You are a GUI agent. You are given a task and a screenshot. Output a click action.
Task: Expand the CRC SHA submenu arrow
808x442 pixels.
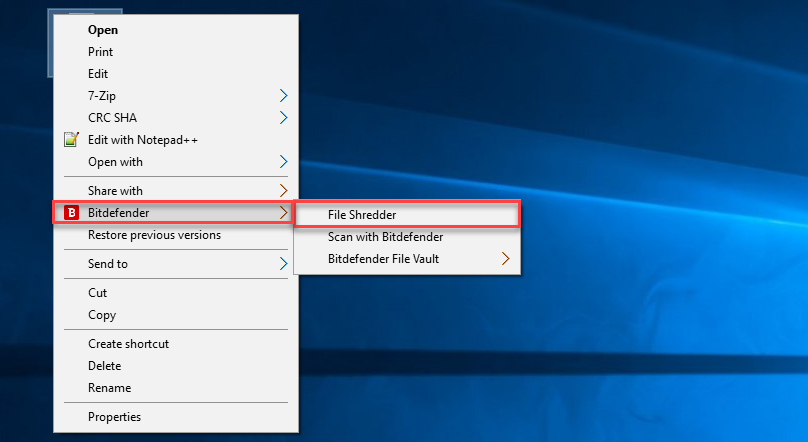click(x=283, y=118)
